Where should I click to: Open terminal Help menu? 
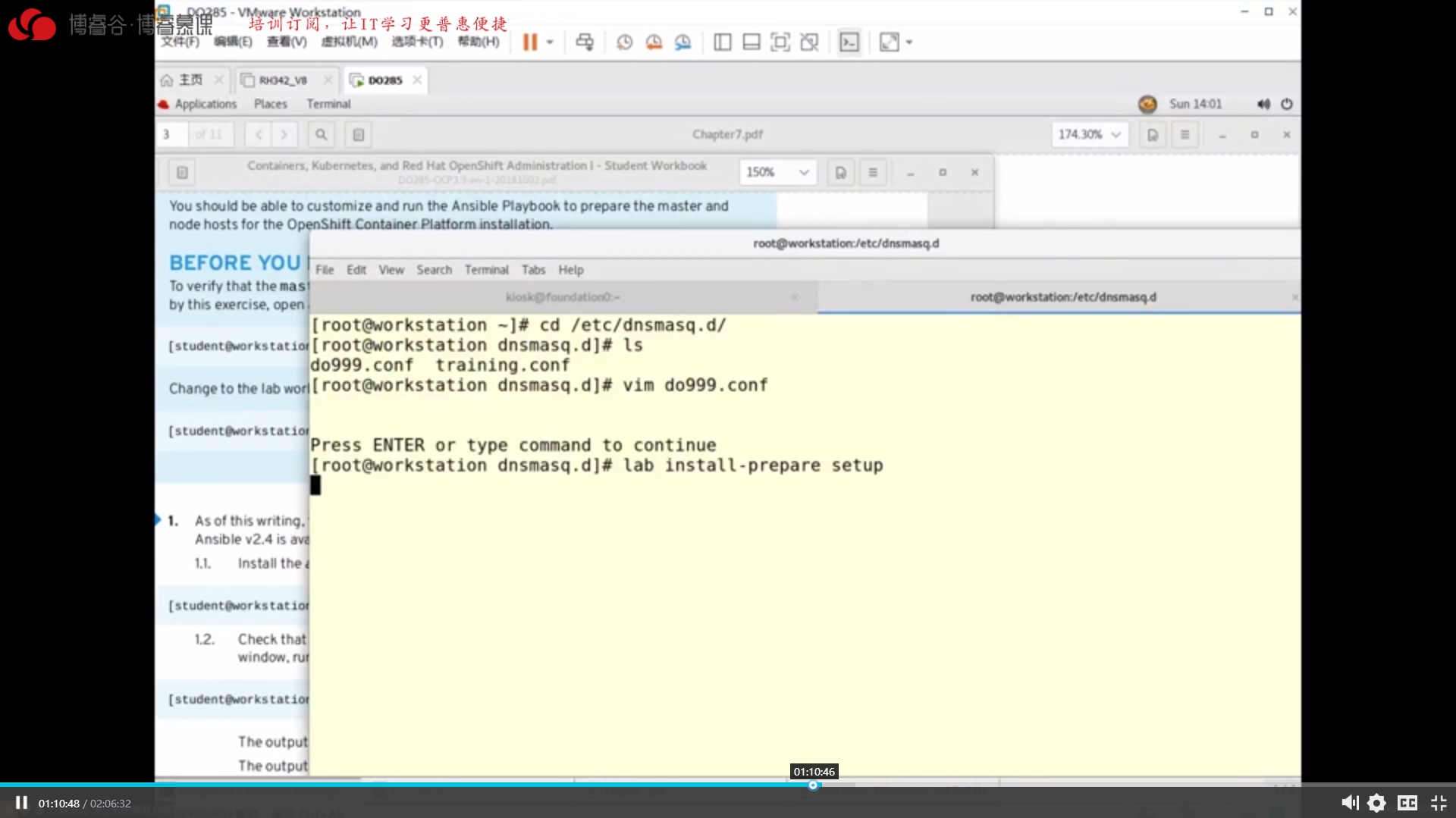pyautogui.click(x=571, y=270)
